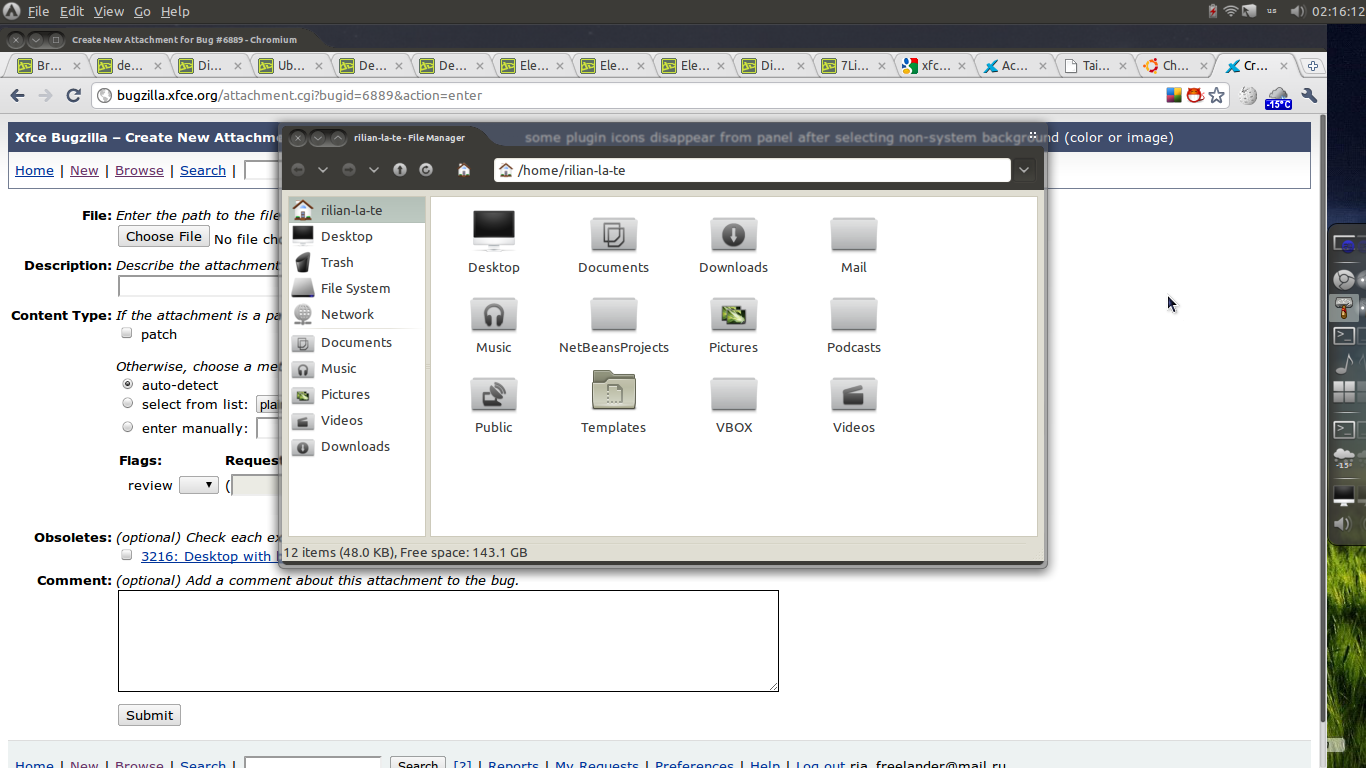Viewport: 1366px width, 768px height.
Task: Click inside the Comment text area
Action: (x=448, y=640)
